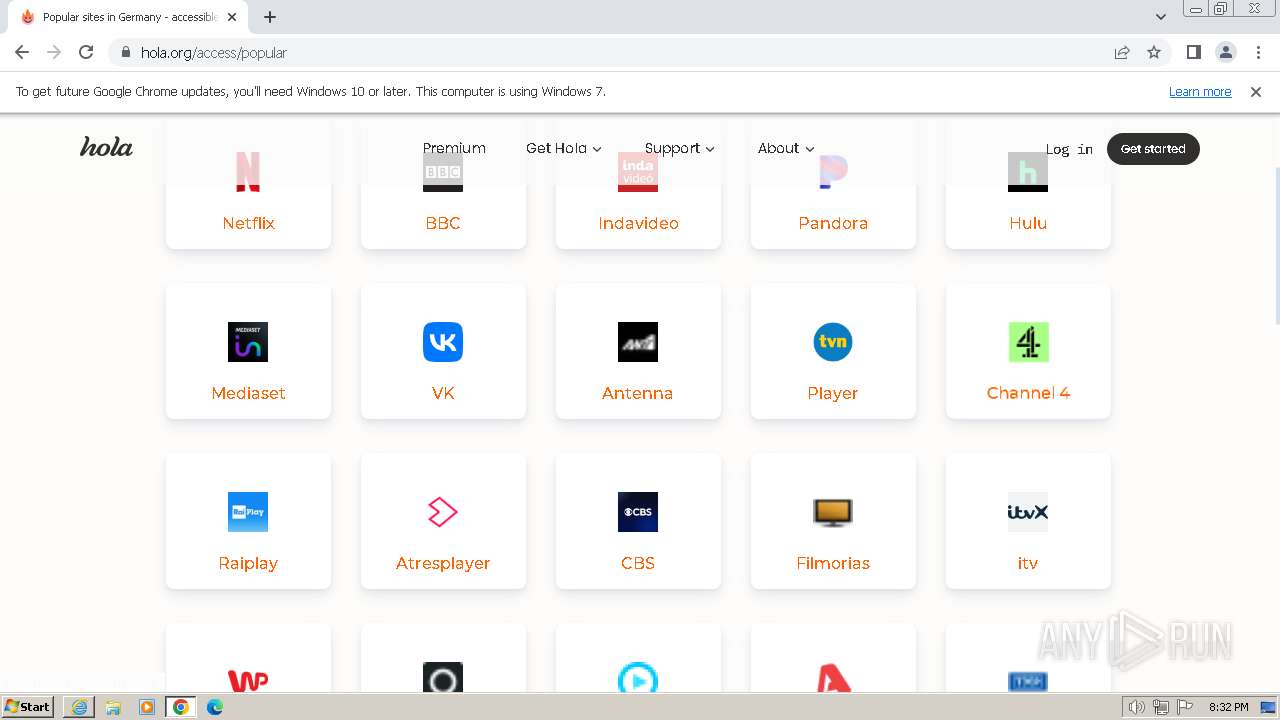Click the Learn more link
The width and height of the screenshot is (1280, 720).
(x=1200, y=91)
